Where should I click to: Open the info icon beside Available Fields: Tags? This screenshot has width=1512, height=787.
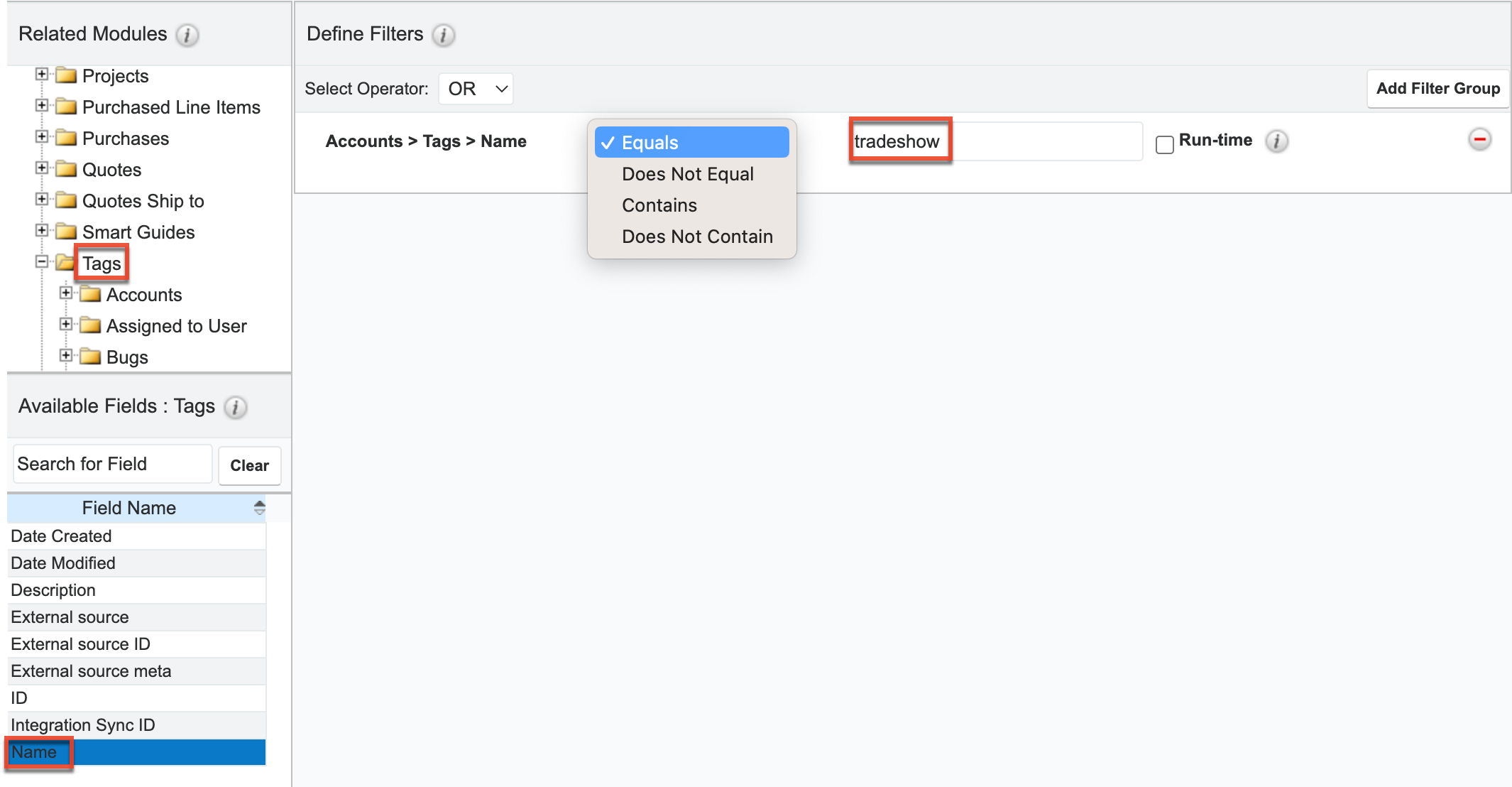[235, 408]
